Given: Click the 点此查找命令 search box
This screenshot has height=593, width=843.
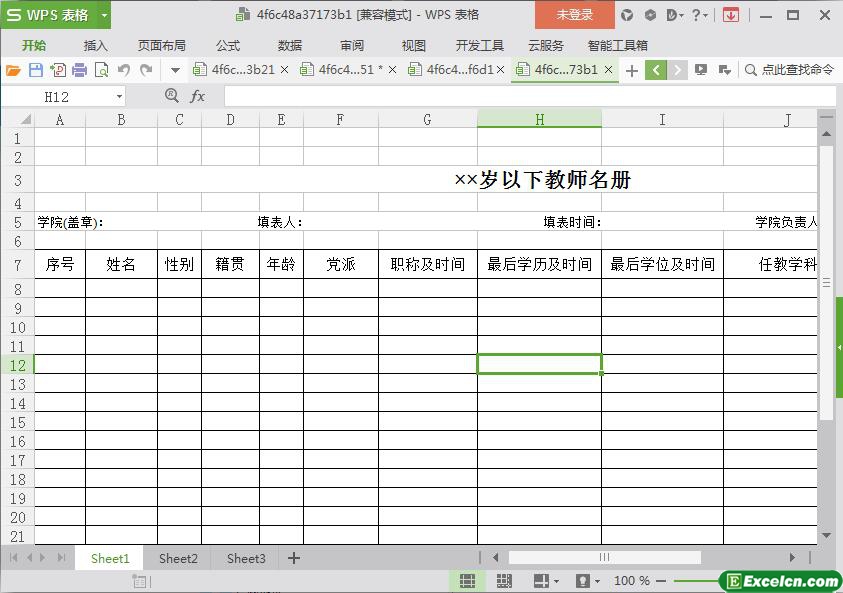Looking at the screenshot, I should (789, 70).
